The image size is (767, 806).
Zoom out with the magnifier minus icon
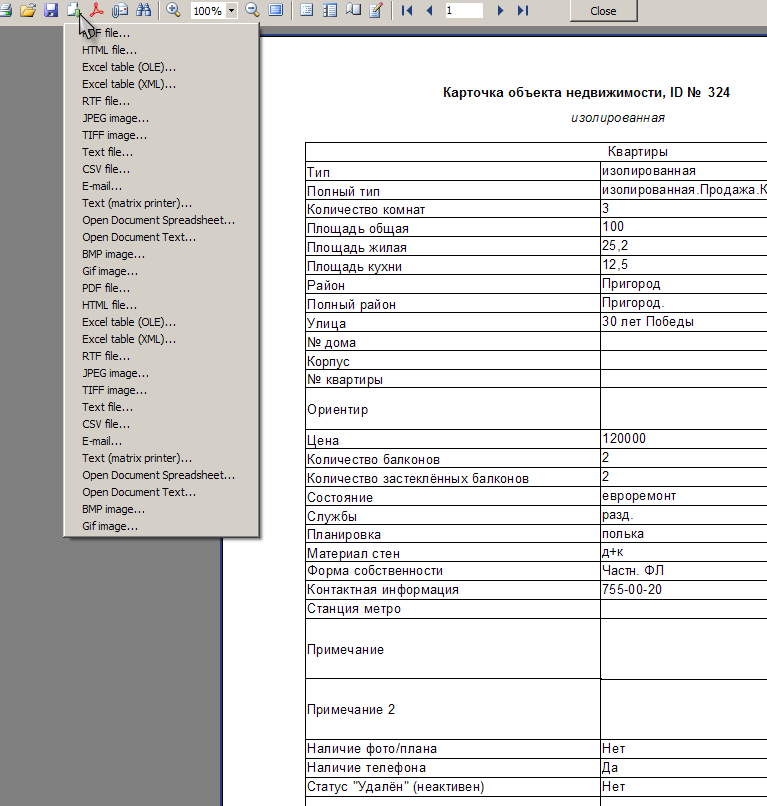(x=252, y=10)
